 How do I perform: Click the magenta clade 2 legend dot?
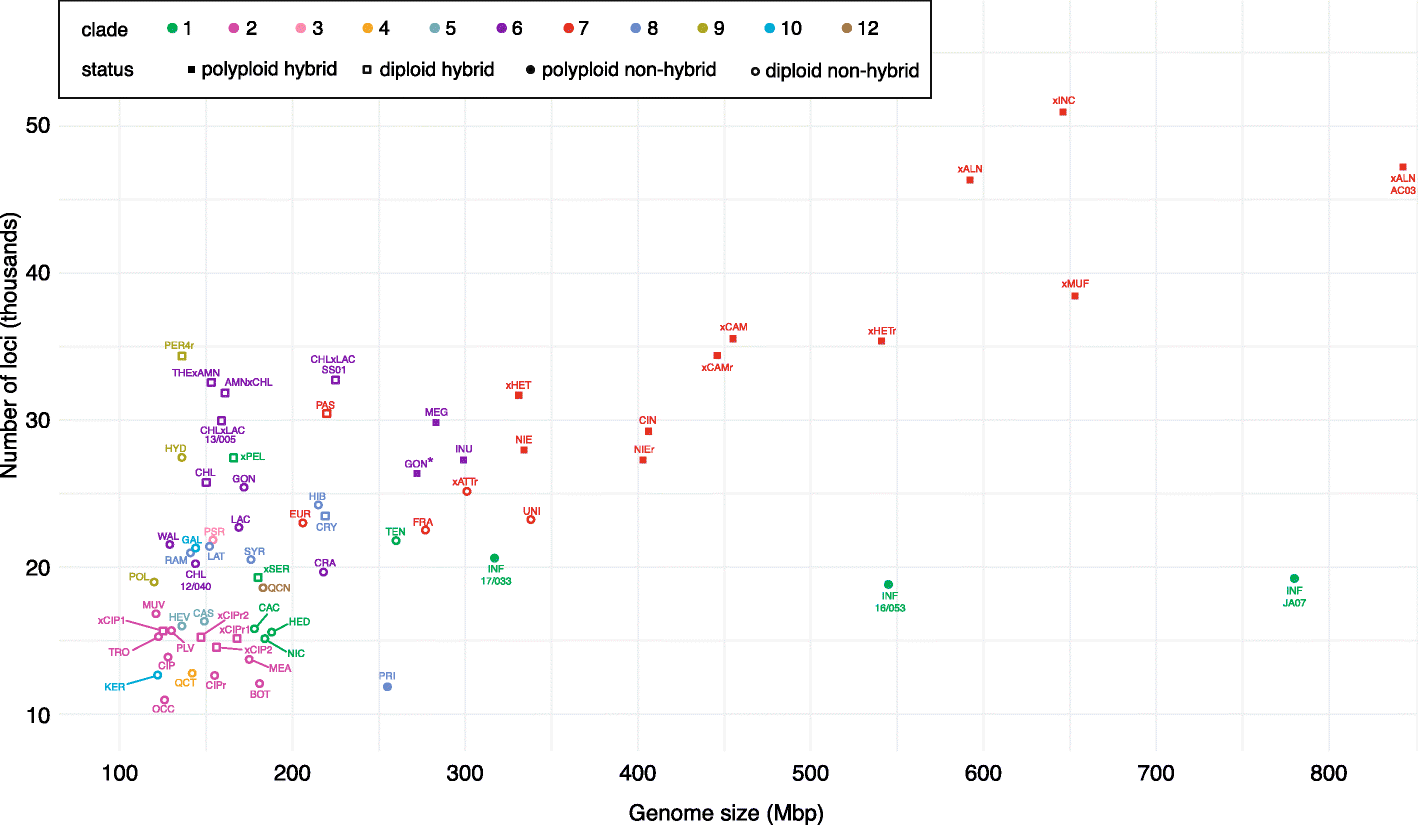click(236, 29)
